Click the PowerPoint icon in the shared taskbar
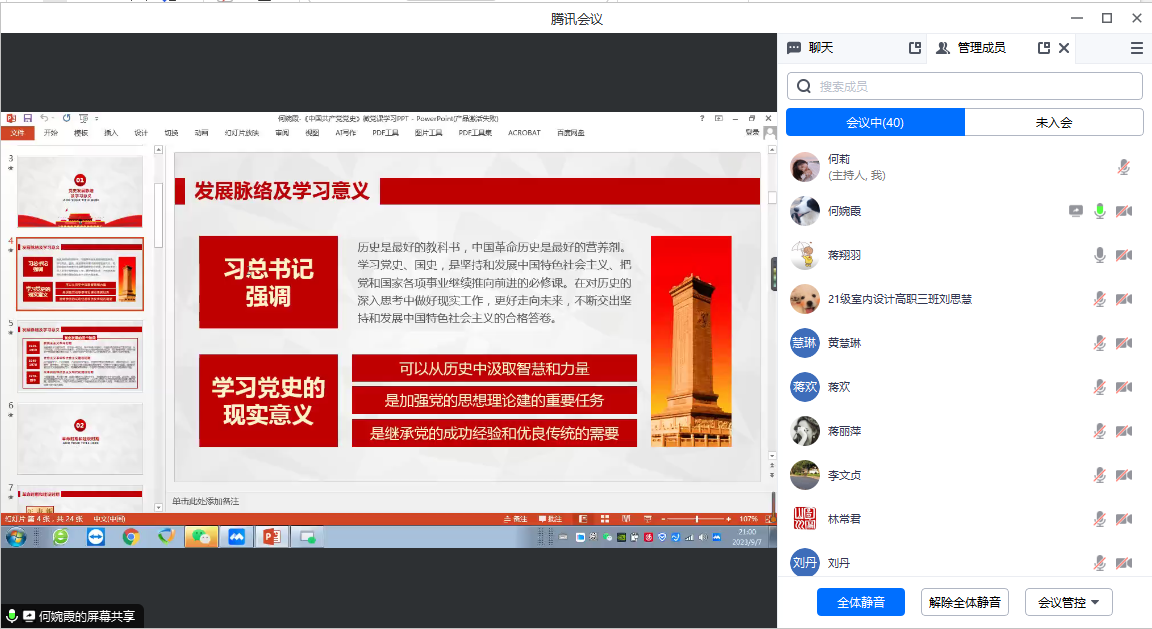 point(270,537)
